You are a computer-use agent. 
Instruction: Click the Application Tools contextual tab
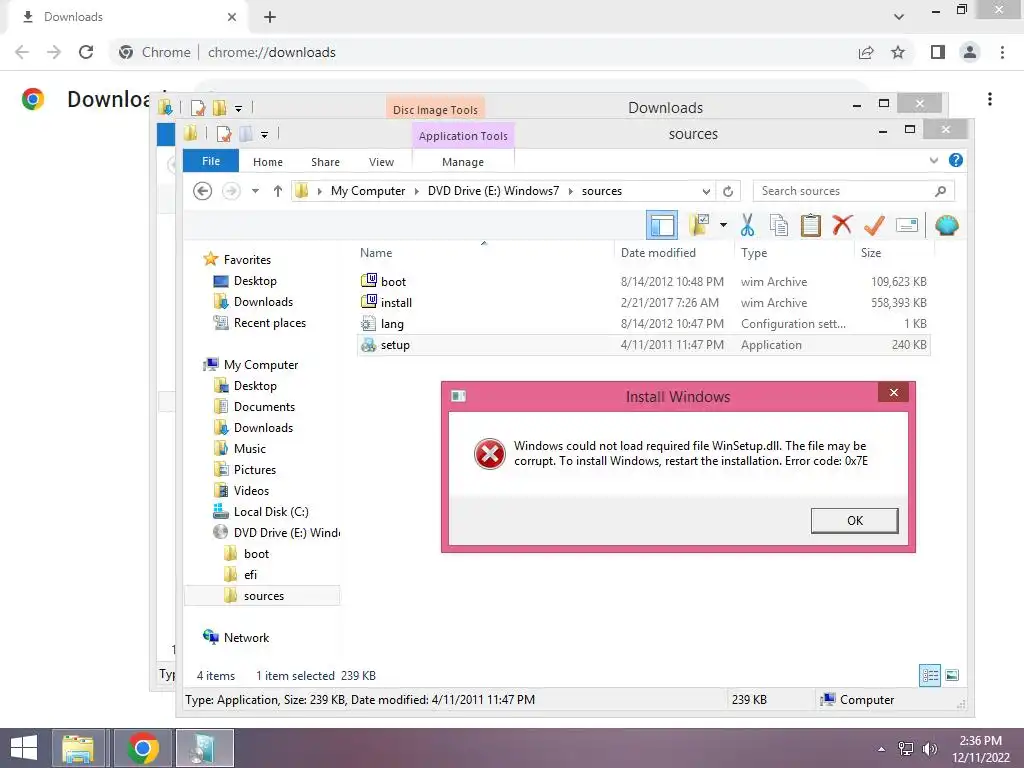click(463, 136)
